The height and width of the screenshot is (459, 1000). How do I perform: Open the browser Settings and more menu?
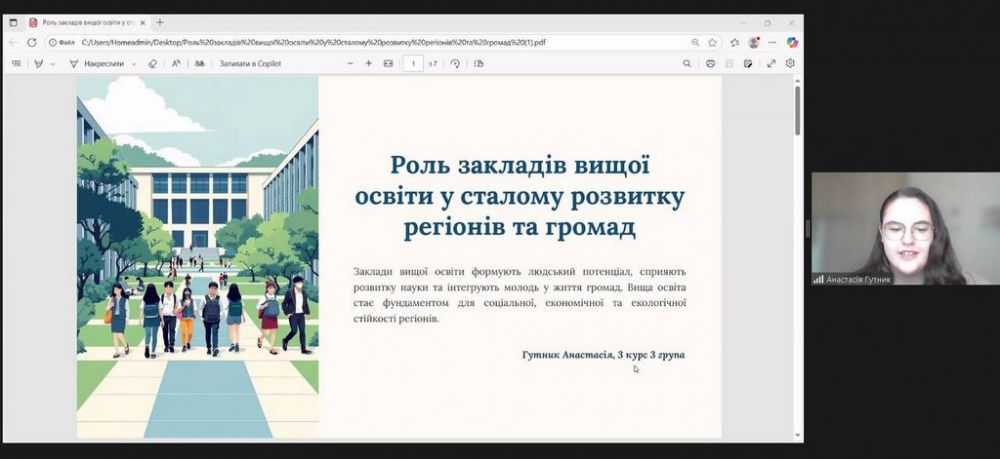(x=772, y=42)
